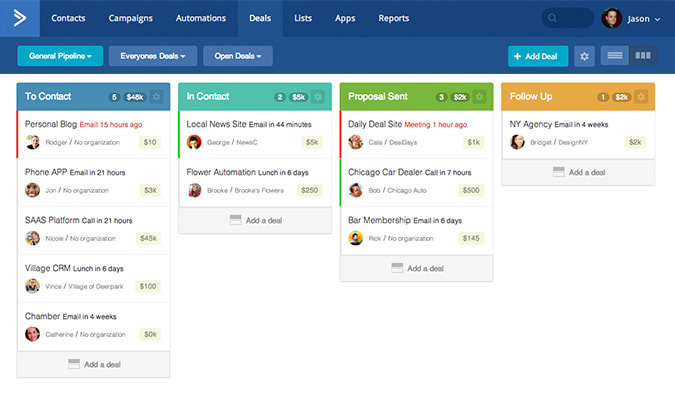This screenshot has width=675, height=397.
Task: Open the search field in header
Action: tap(567, 18)
